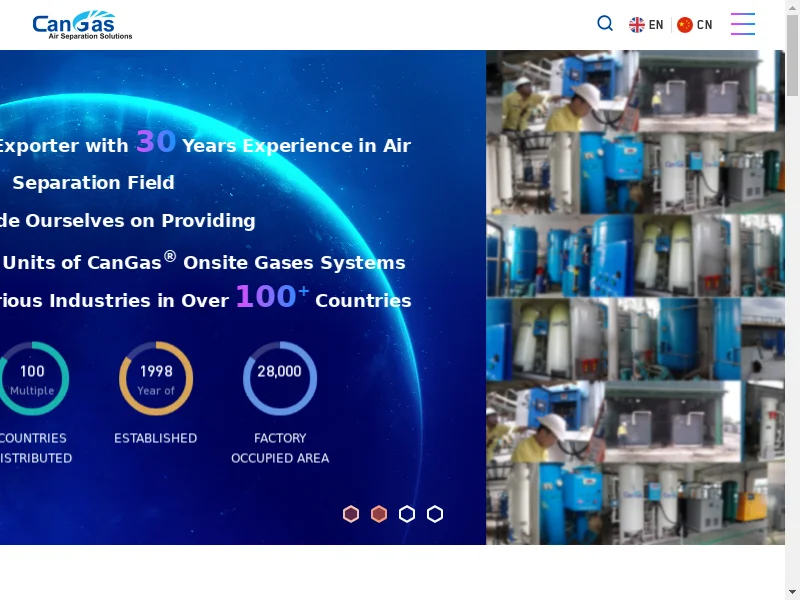Screen dimensions: 800x600
Task: Click the scrollbar down arrow
Action: tap(792, 594)
